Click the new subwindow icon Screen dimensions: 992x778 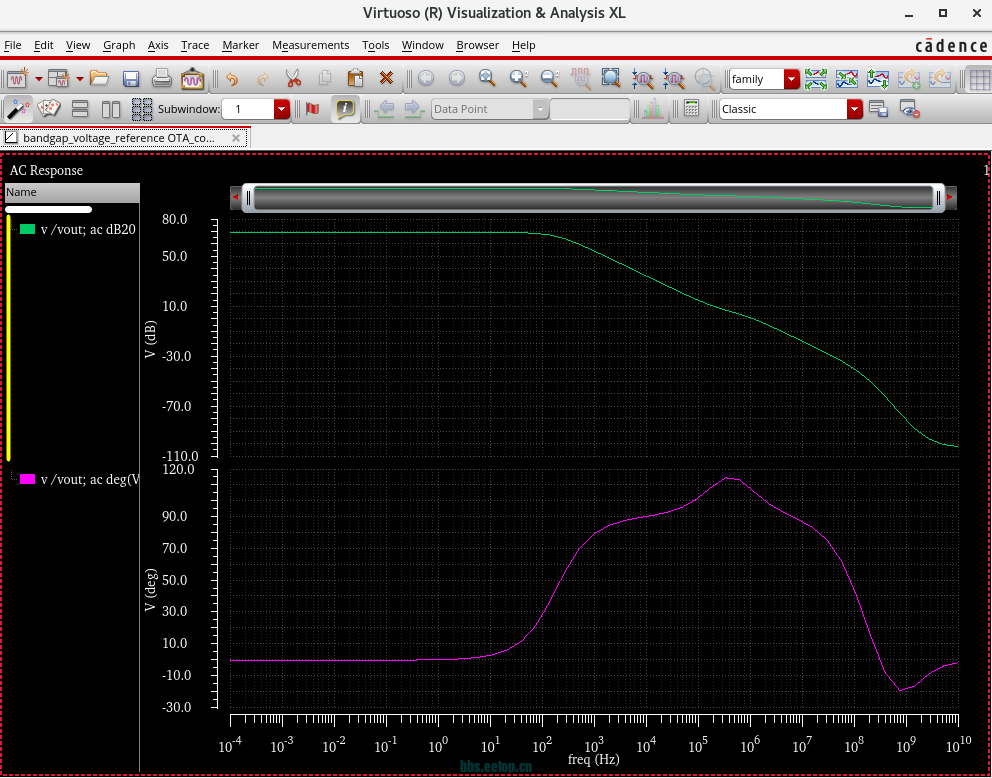tap(59, 78)
